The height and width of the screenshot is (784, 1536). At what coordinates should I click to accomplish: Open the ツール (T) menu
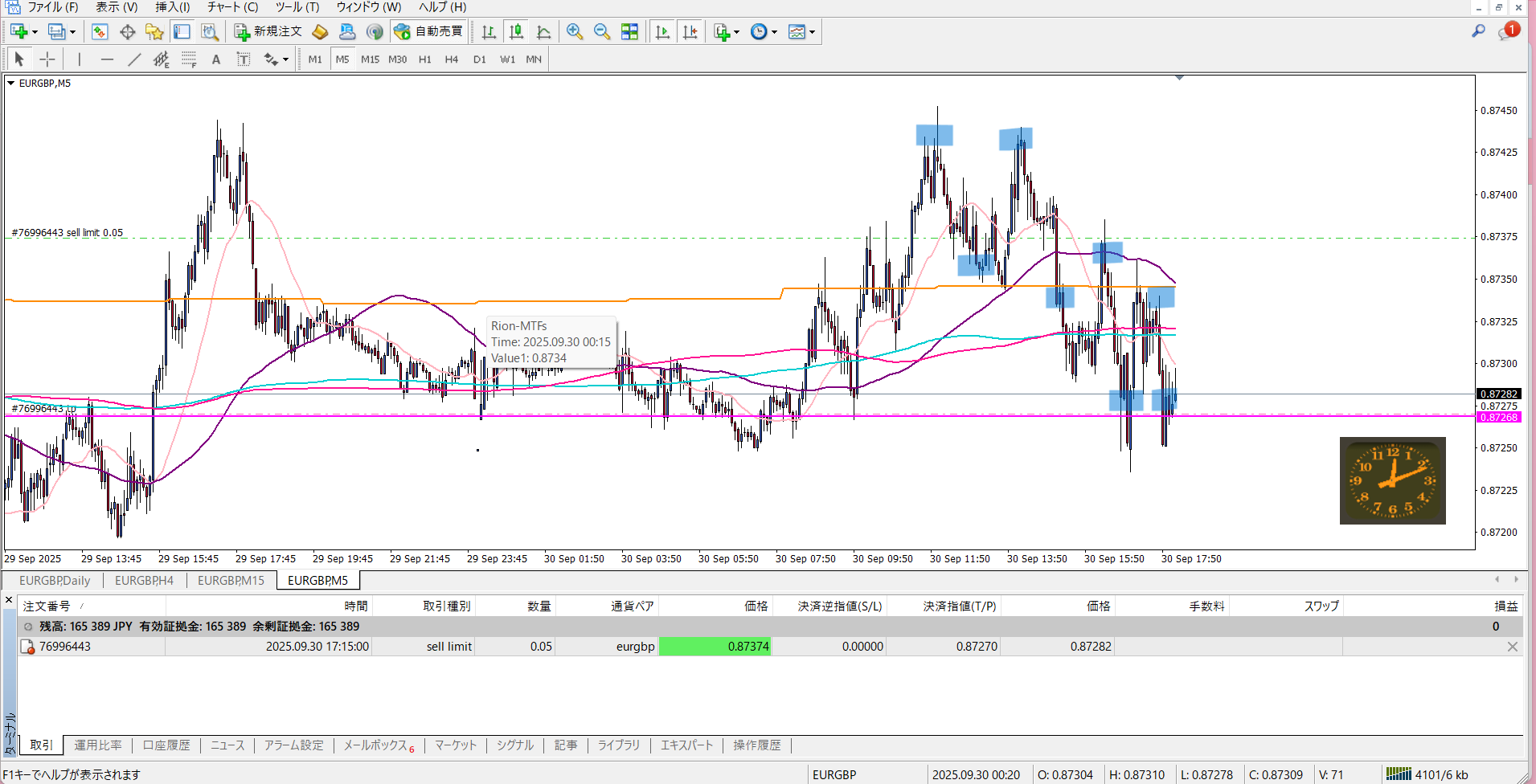coord(297,7)
